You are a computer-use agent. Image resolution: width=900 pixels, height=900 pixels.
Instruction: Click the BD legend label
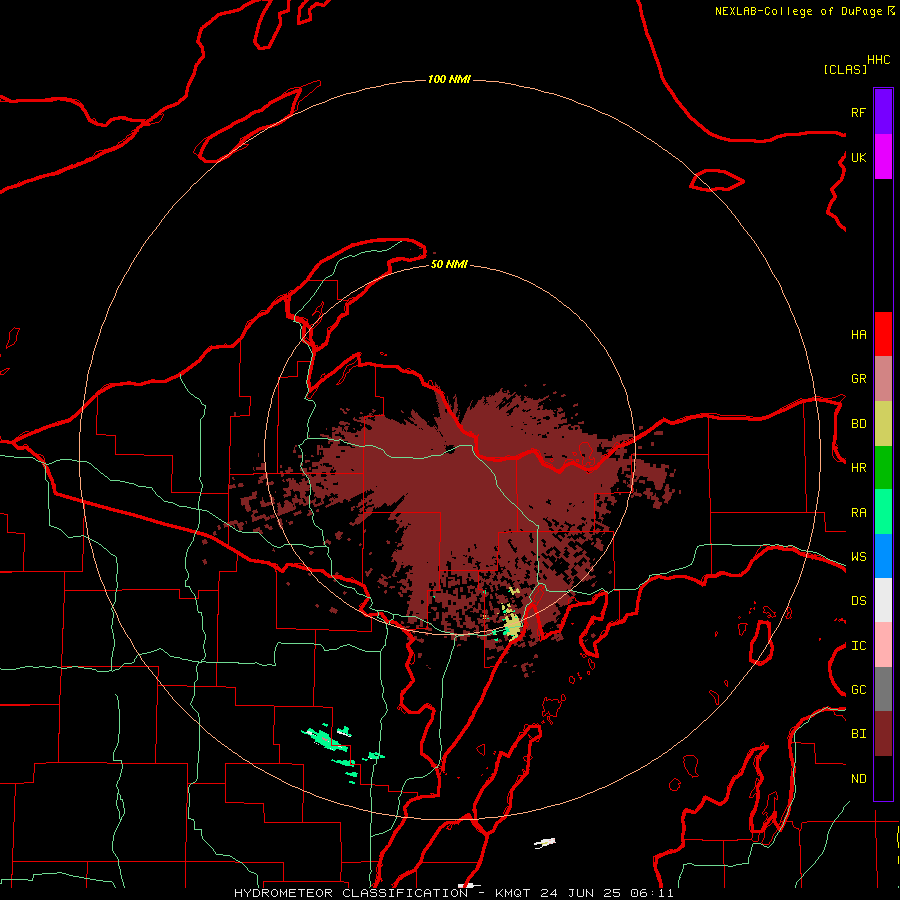tap(858, 424)
